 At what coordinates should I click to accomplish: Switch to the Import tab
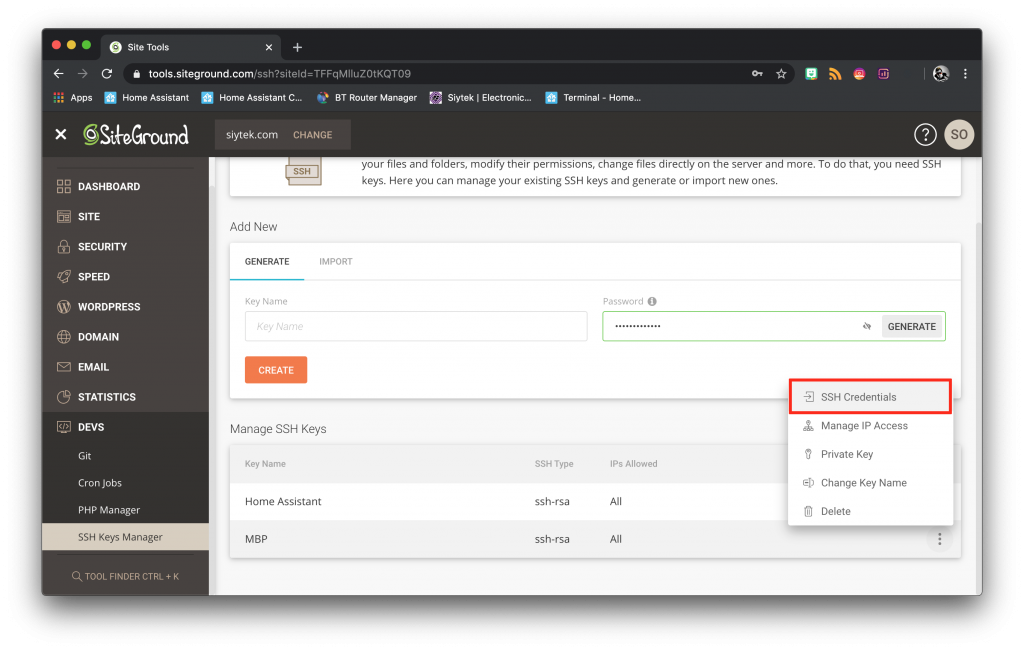click(336, 262)
